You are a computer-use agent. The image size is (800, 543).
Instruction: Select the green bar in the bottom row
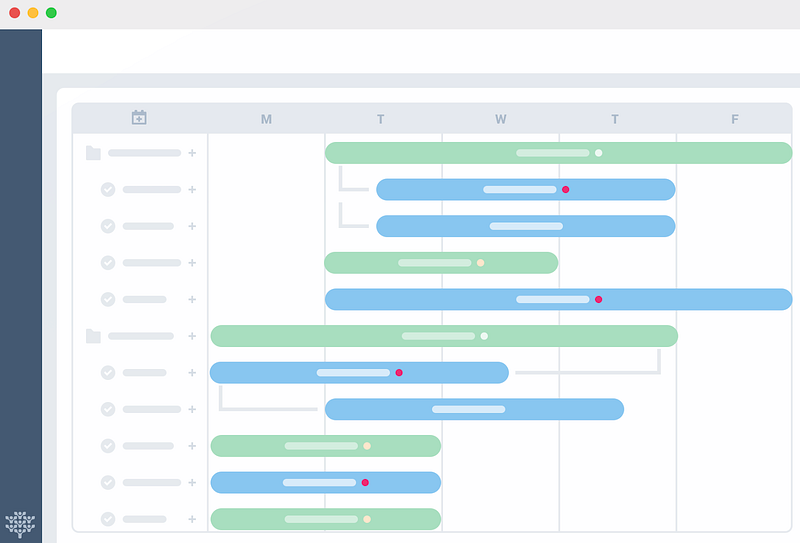326,519
